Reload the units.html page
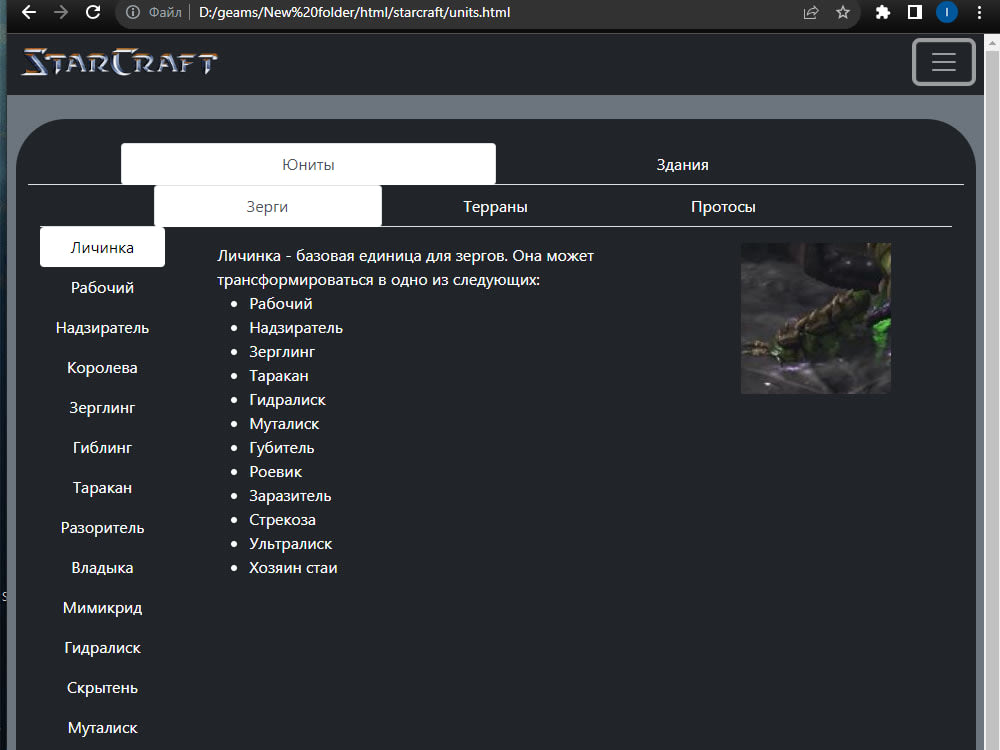Image resolution: width=1000 pixels, height=750 pixels. (x=93, y=12)
